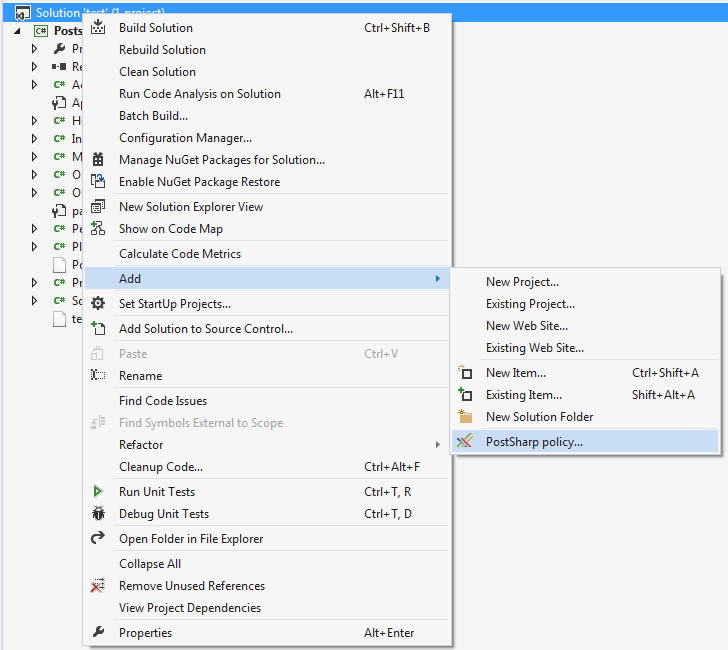Click the PostSharp policy icon
The image size is (728, 650).
pos(464,441)
